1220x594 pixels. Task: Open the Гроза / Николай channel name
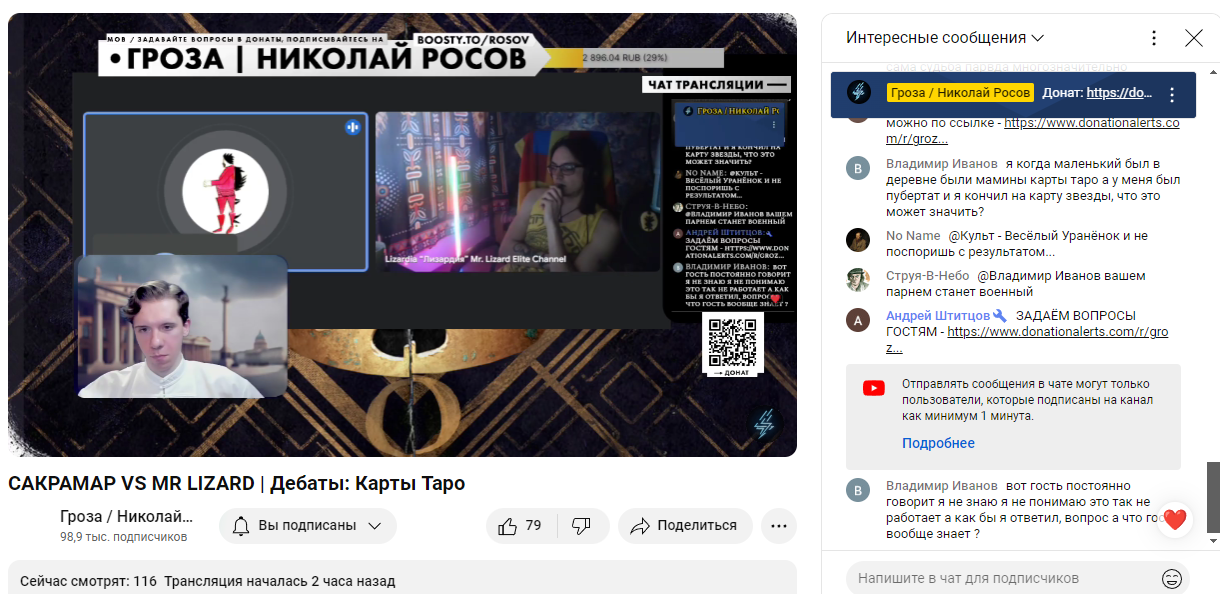pyautogui.click(x=126, y=517)
